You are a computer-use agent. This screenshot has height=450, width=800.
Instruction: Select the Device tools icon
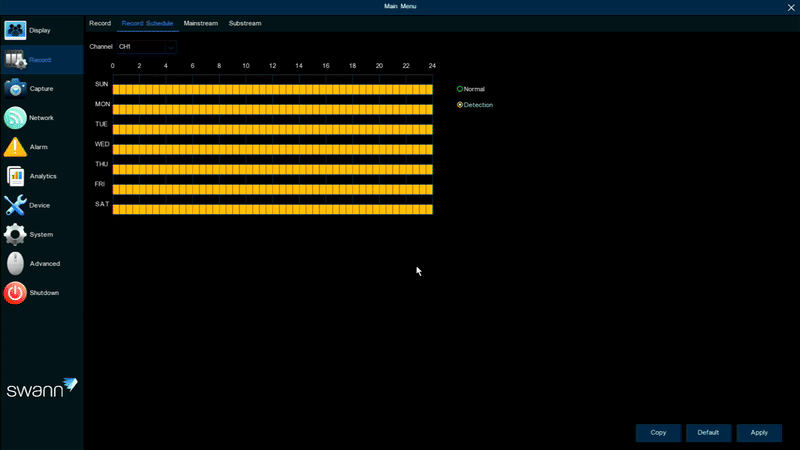point(15,205)
